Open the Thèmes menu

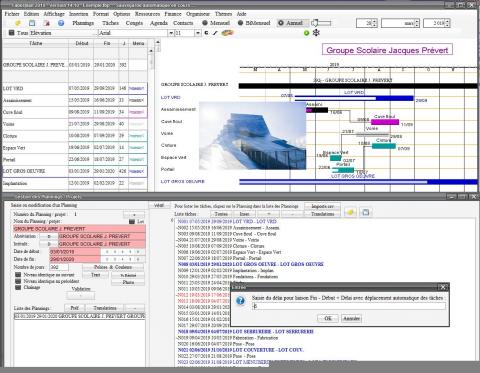[x=223, y=14]
